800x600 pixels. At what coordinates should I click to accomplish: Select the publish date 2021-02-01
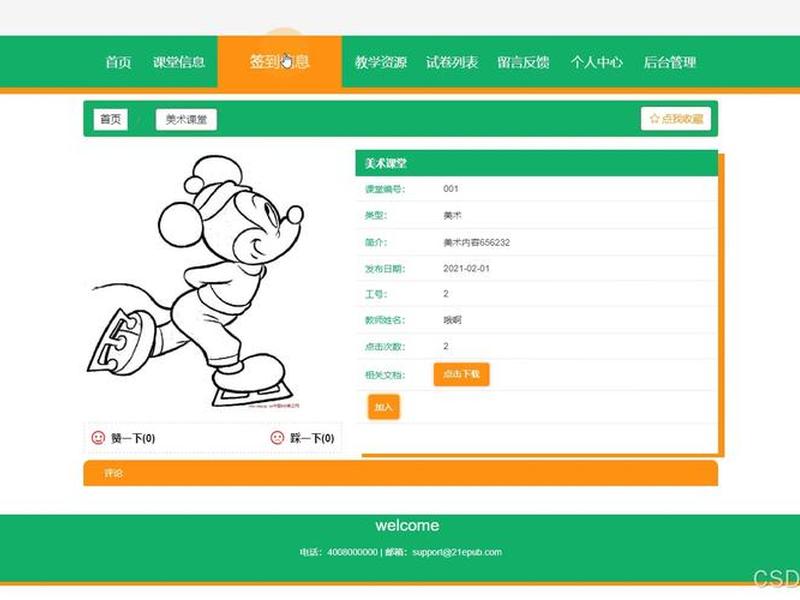(466, 268)
